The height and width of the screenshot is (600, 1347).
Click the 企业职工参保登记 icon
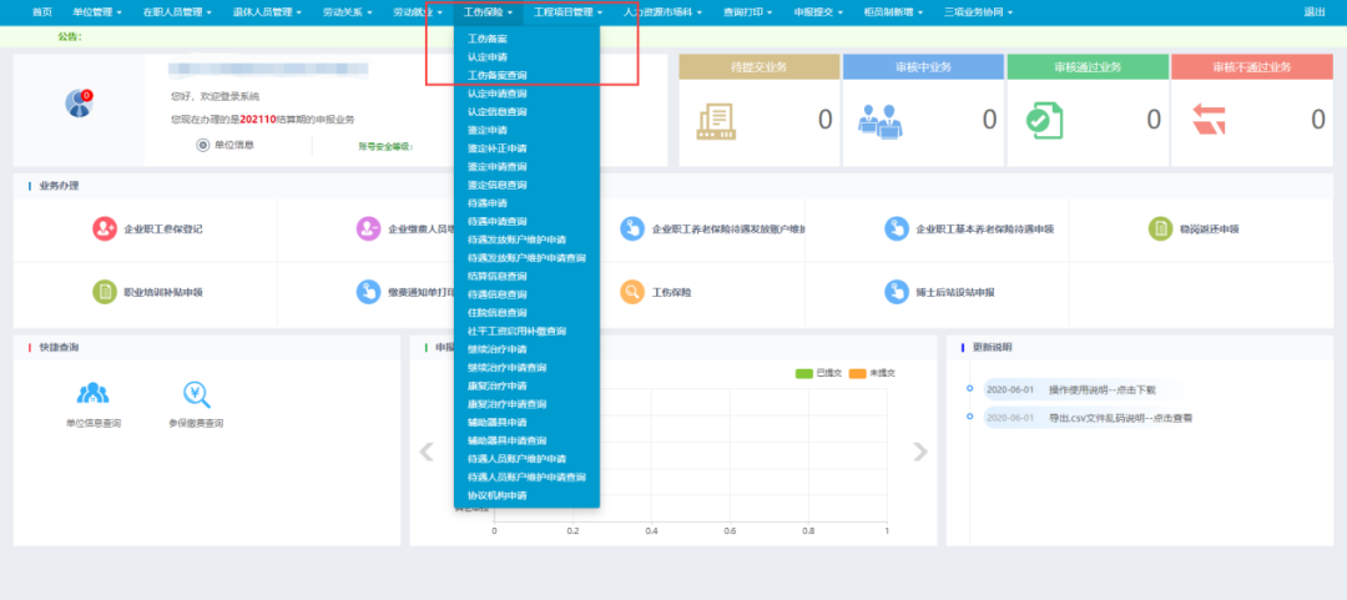(x=105, y=229)
